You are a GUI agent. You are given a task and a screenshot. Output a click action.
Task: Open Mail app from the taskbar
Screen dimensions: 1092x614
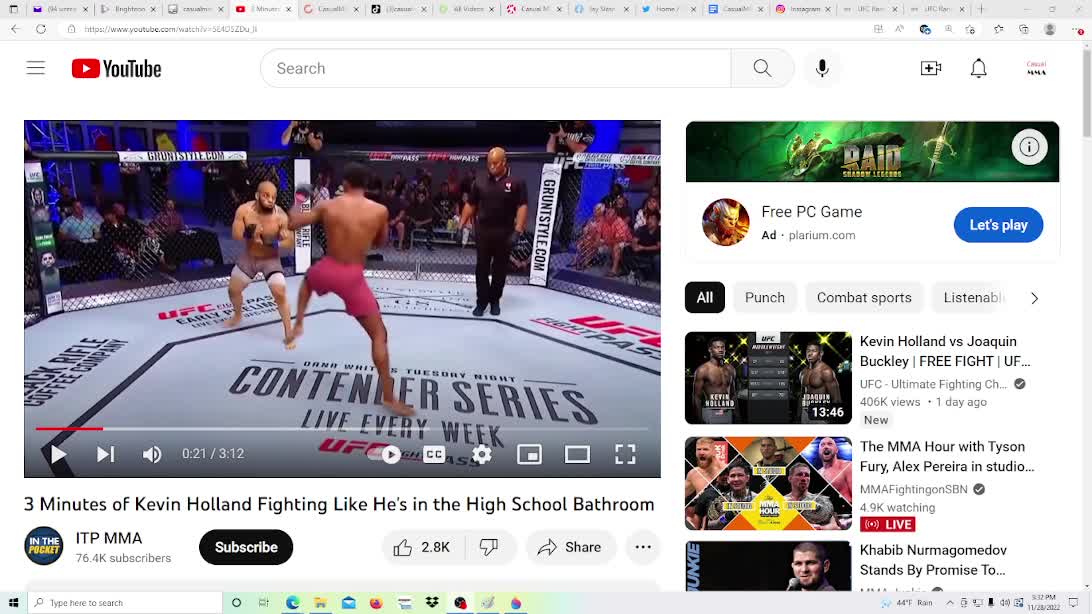[x=348, y=603]
